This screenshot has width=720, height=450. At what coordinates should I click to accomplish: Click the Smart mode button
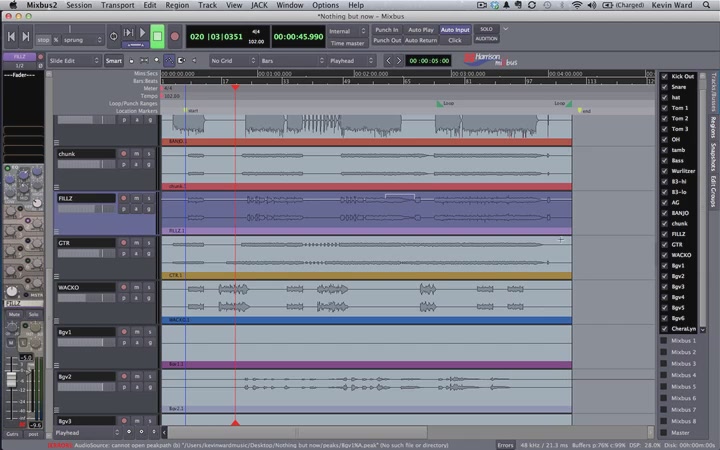(113, 61)
